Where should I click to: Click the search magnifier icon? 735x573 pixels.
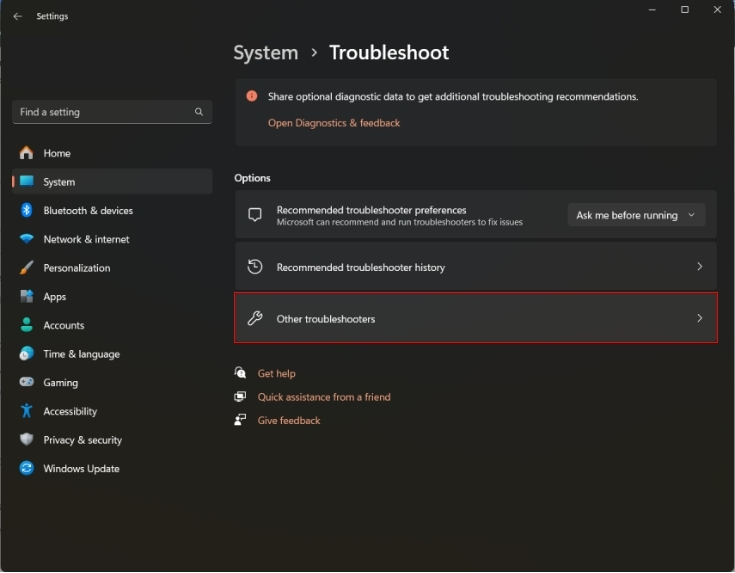[x=199, y=112]
